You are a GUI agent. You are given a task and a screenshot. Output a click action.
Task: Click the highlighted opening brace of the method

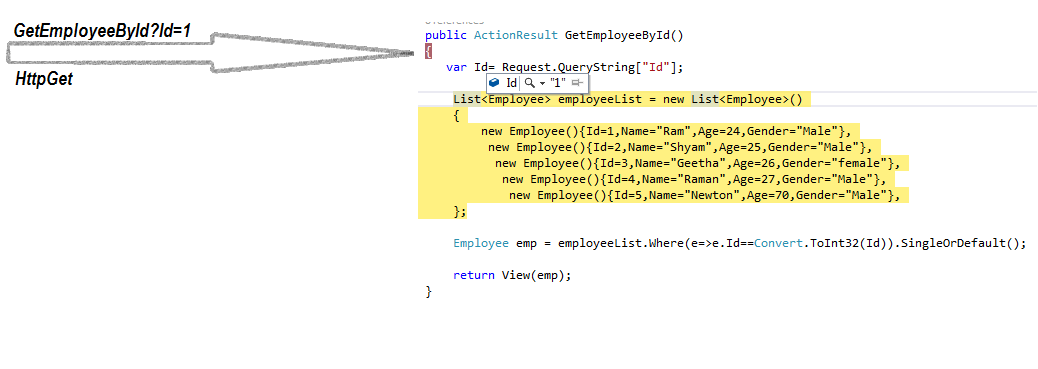pyautogui.click(x=428, y=51)
